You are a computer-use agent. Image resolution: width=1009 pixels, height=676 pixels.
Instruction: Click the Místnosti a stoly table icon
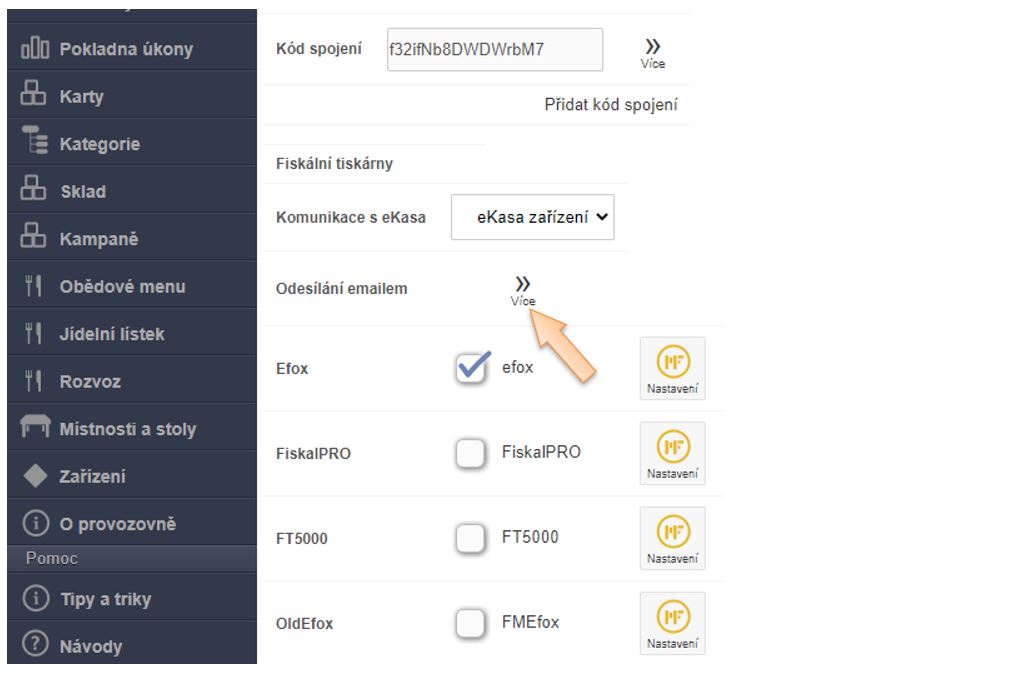35,428
